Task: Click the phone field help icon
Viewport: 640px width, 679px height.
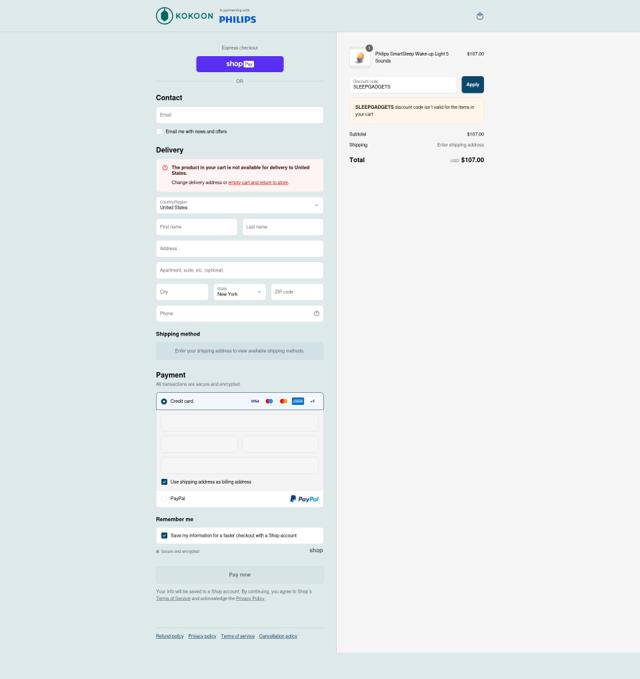Action: tap(316, 314)
